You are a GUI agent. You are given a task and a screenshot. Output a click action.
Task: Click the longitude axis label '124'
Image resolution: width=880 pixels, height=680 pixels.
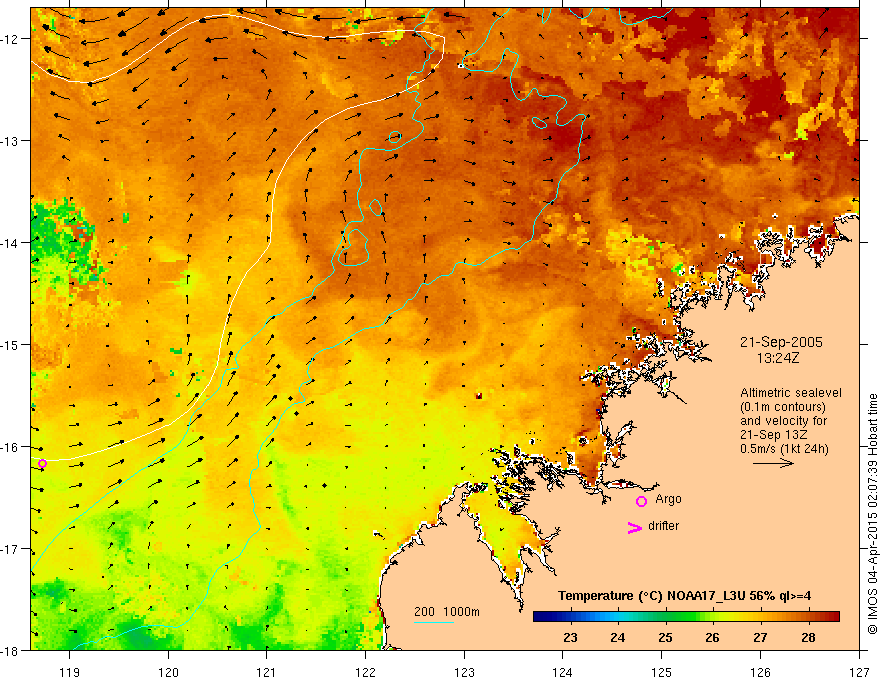tap(563, 672)
